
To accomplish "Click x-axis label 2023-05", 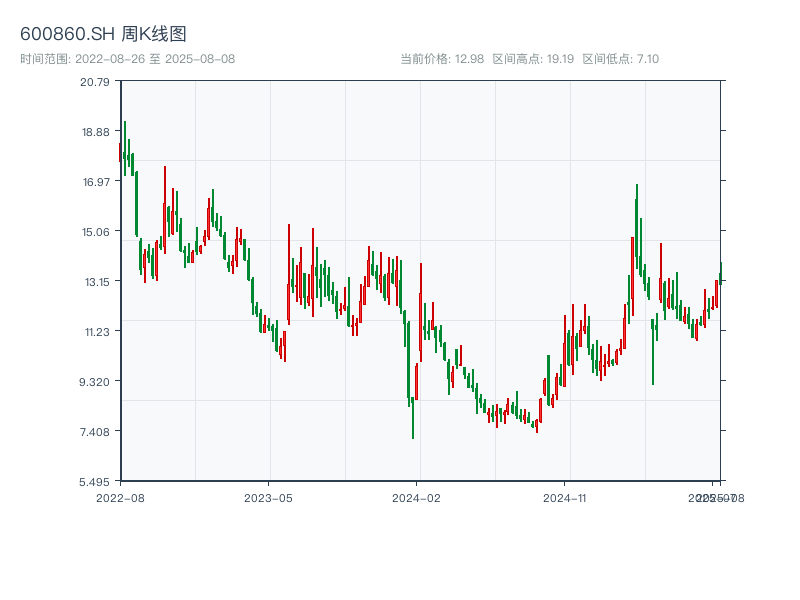I will coord(268,498).
